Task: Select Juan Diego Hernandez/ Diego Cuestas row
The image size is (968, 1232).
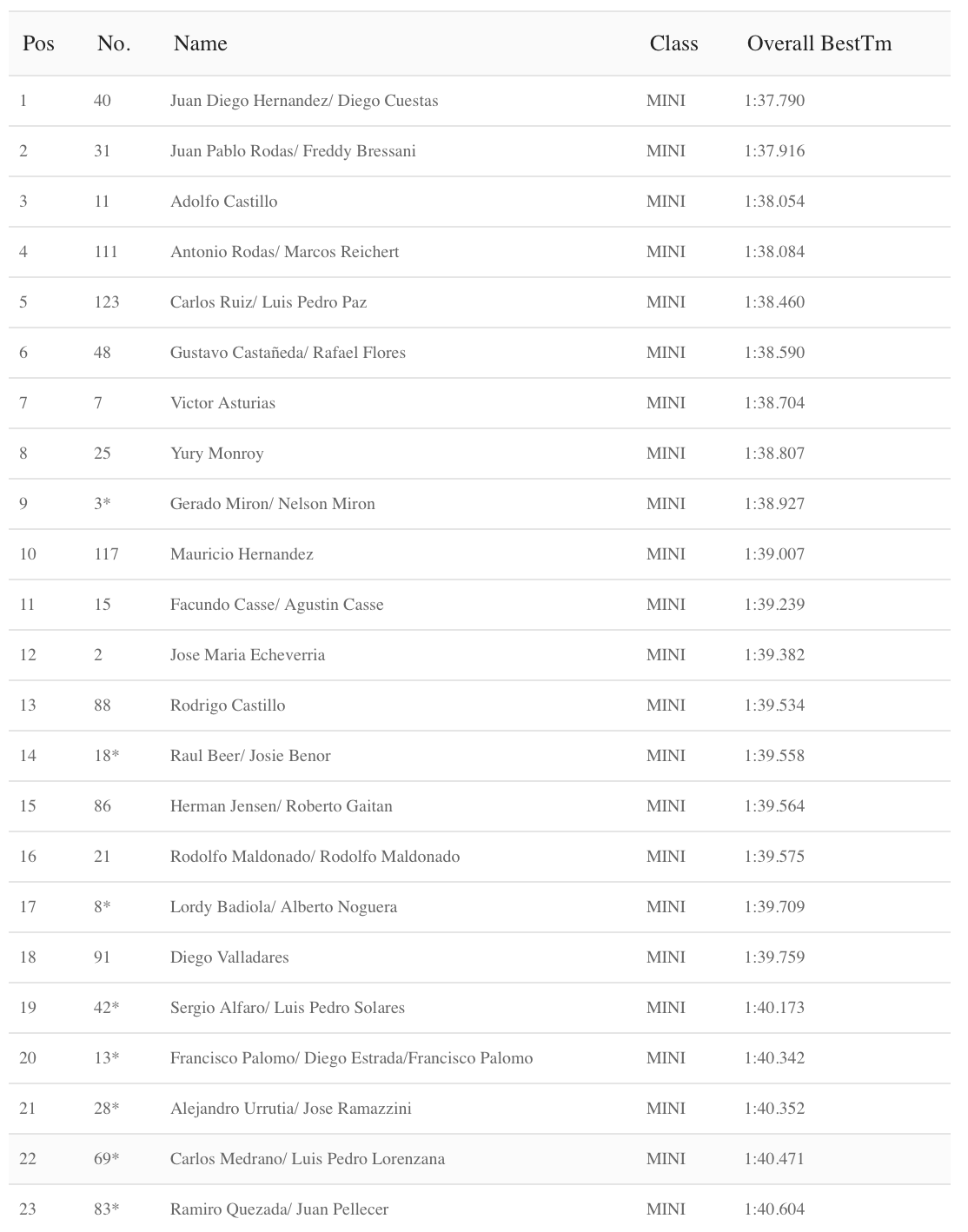Action: (x=304, y=101)
